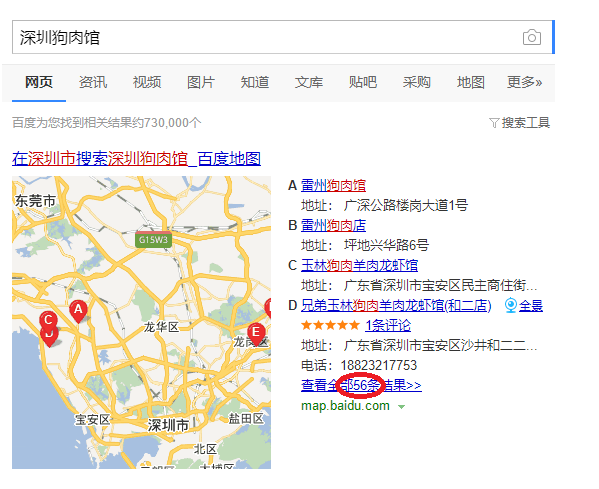Image resolution: width=599 pixels, height=489 pixels.
Task: Switch to the 采购 tab
Action: (416, 82)
